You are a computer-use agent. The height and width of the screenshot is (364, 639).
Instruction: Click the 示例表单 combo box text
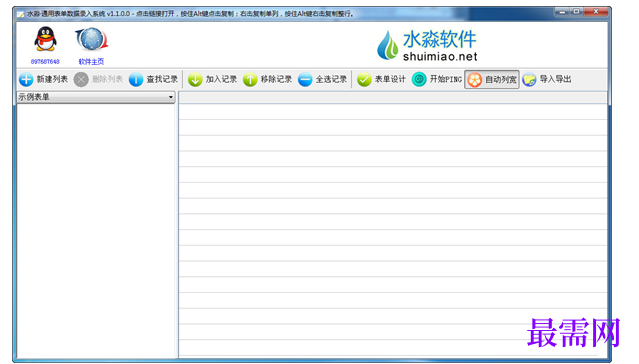tap(34, 97)
